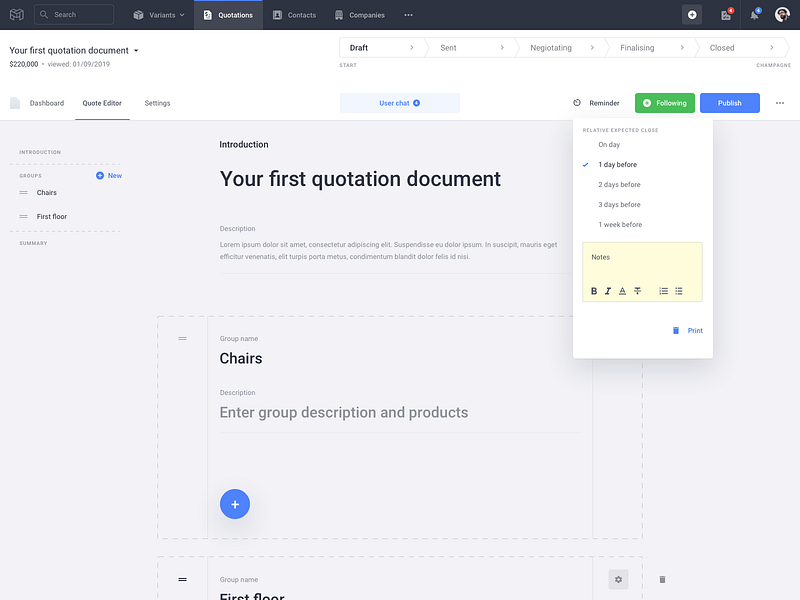Click the bulleted list icon in Notes

point(679,291)
